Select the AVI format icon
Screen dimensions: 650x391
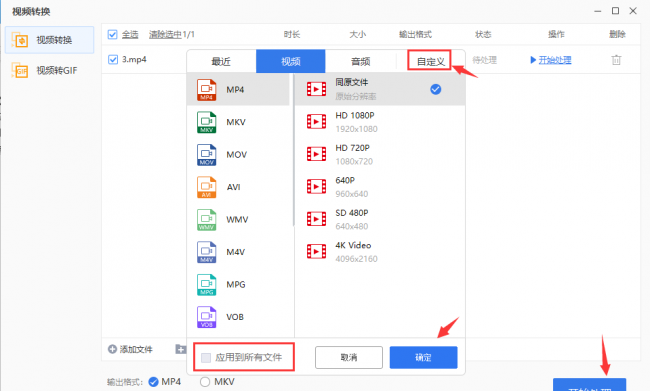pos(206,187)
